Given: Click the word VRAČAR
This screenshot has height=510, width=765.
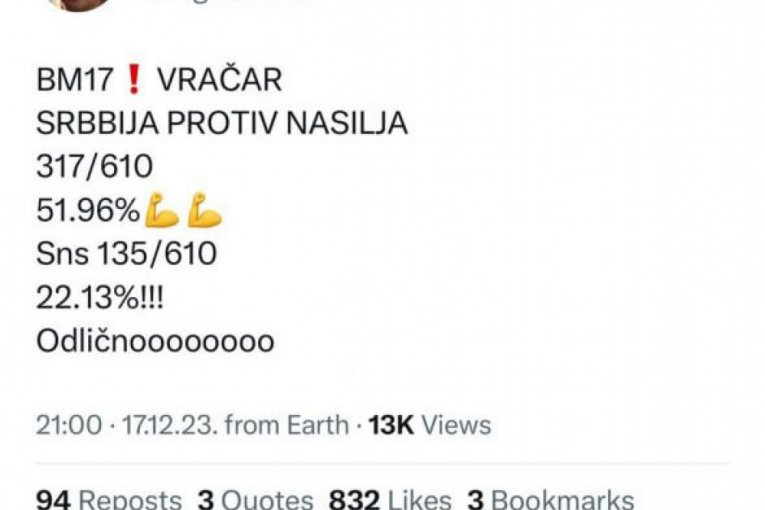Looking at the screenshot, I should 220,78.
